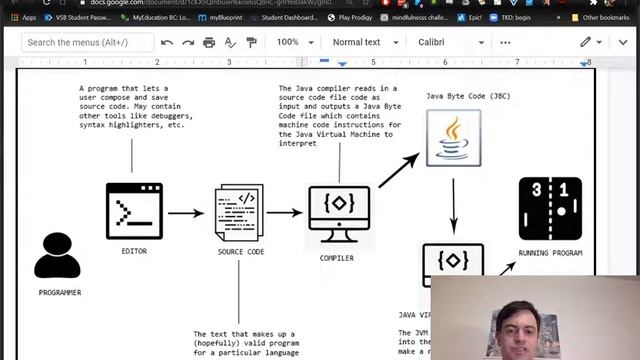Click the paragraph describing the Java compiler
The image size is (640, 360).
coord(340,116)
